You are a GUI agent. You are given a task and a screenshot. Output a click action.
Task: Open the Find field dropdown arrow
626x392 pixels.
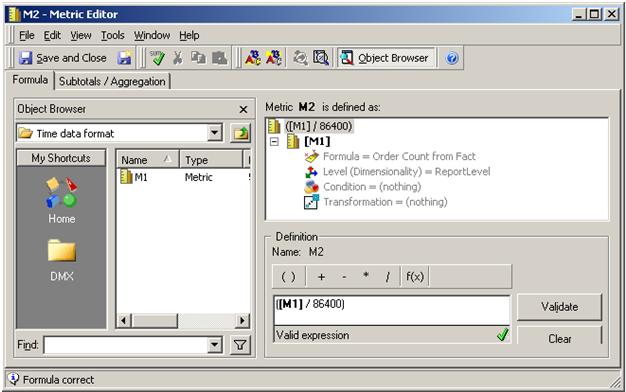pos(214,345)
